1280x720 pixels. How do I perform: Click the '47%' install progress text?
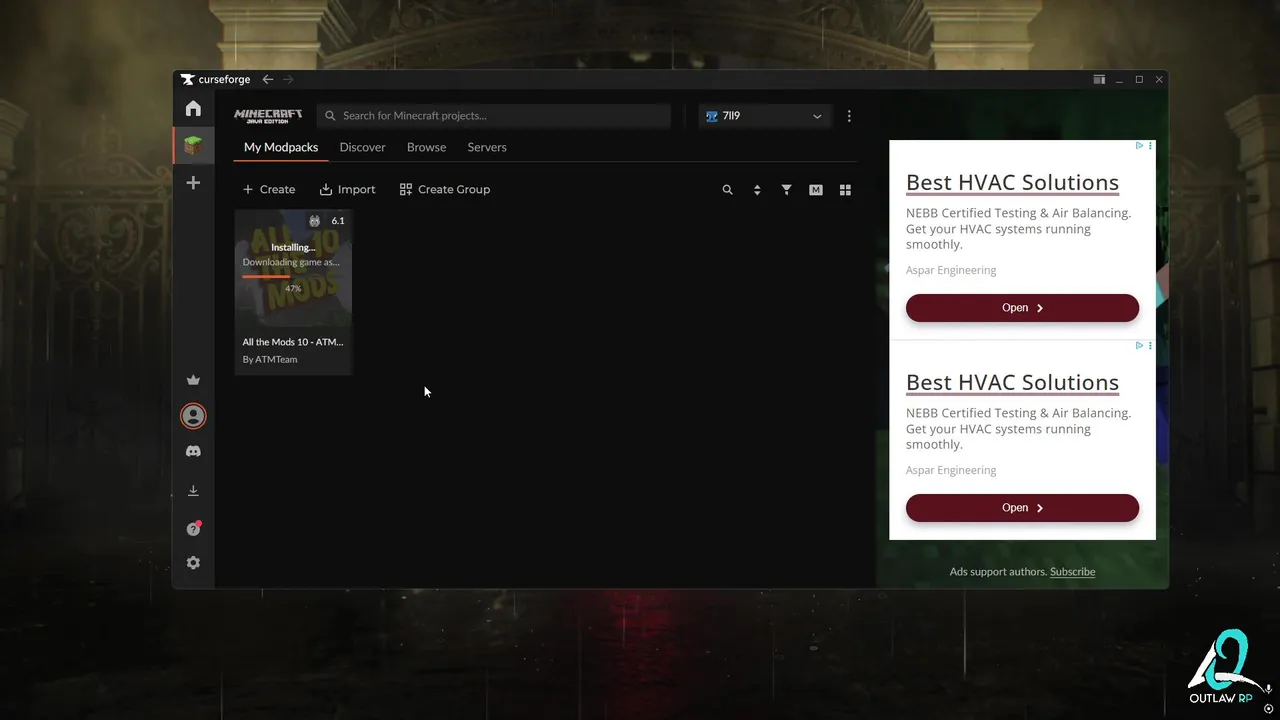[293, 289]
